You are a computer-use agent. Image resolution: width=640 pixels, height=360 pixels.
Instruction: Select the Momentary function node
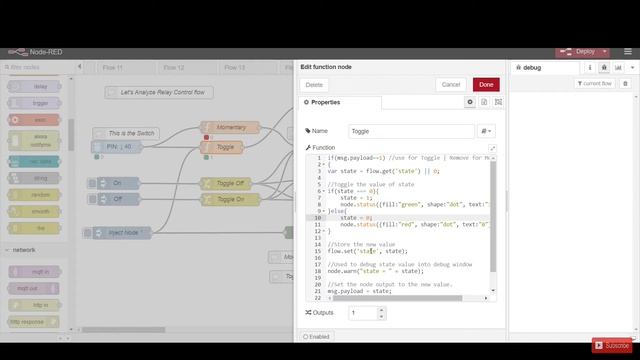tap(230, 127)
